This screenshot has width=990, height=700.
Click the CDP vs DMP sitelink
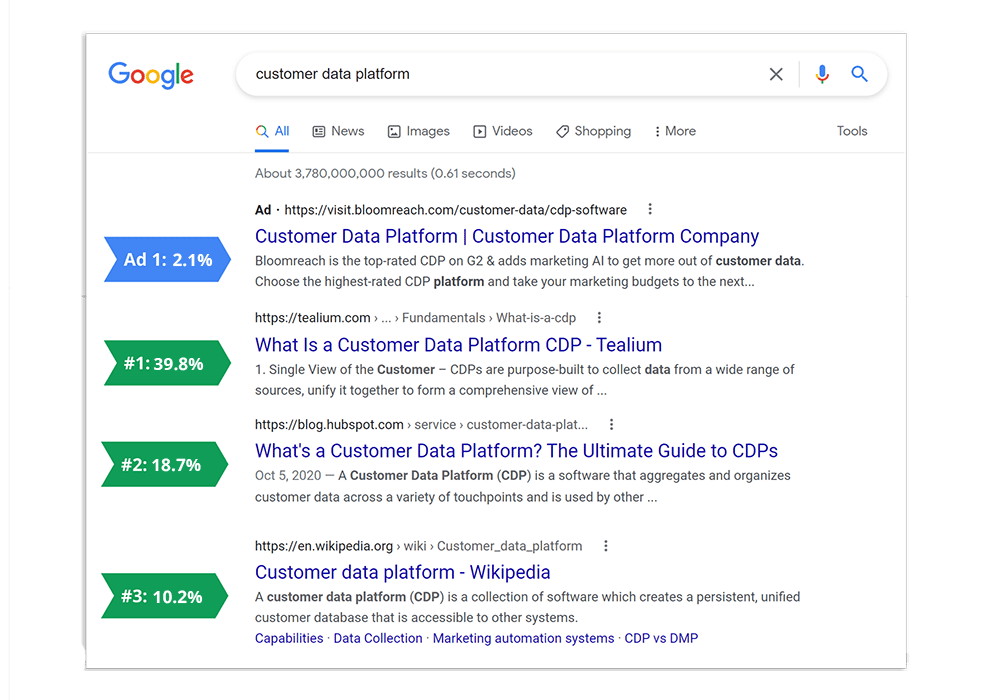661,638
